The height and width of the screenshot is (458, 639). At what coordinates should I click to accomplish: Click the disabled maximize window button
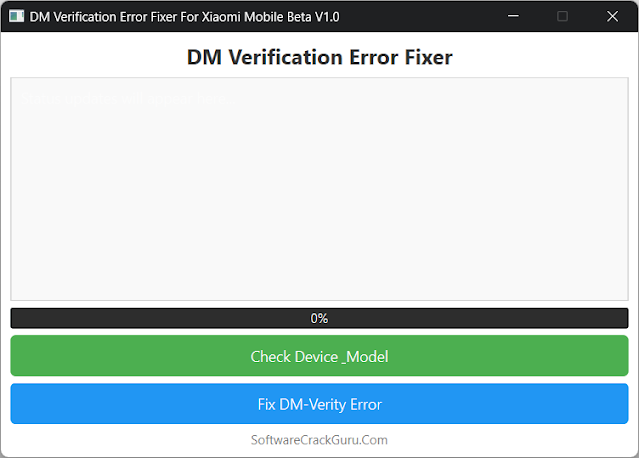pos(562,16)
